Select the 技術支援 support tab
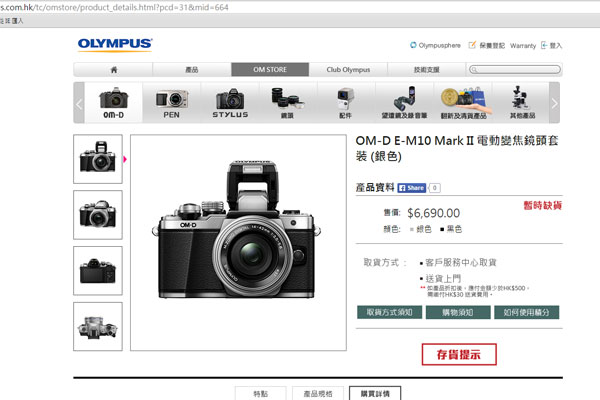The image size is (600, 400). click(426, 70)
